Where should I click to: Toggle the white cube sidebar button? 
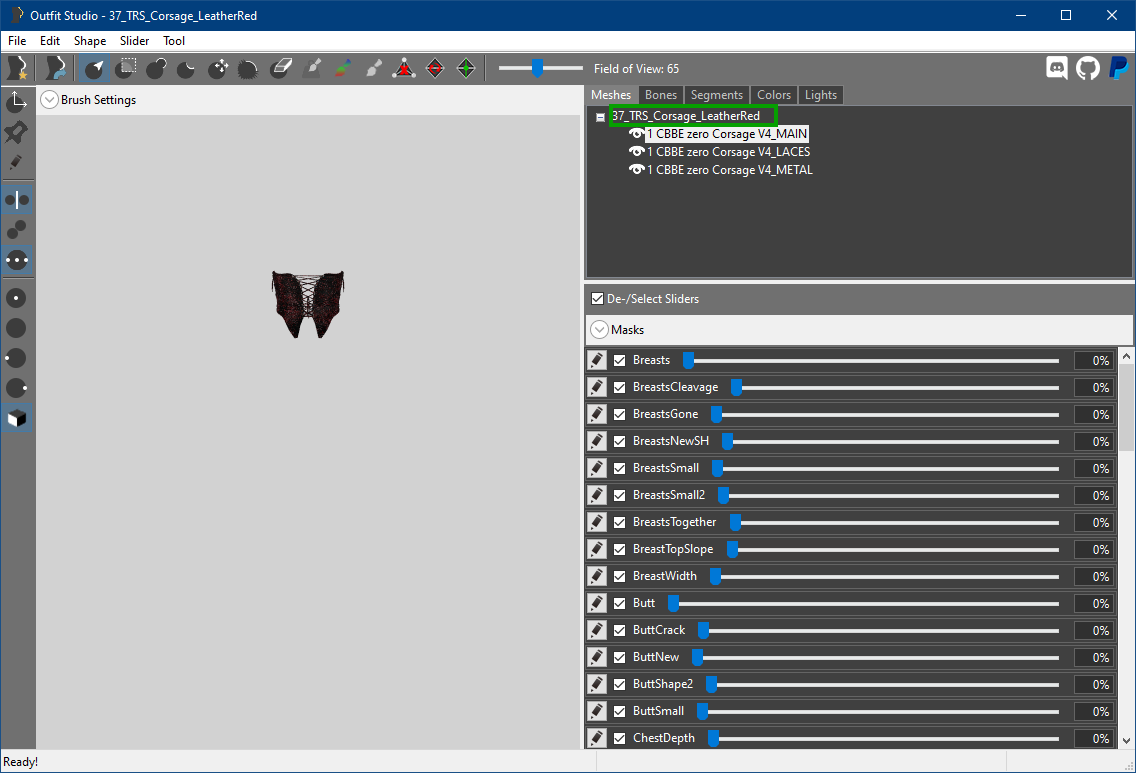17,418
